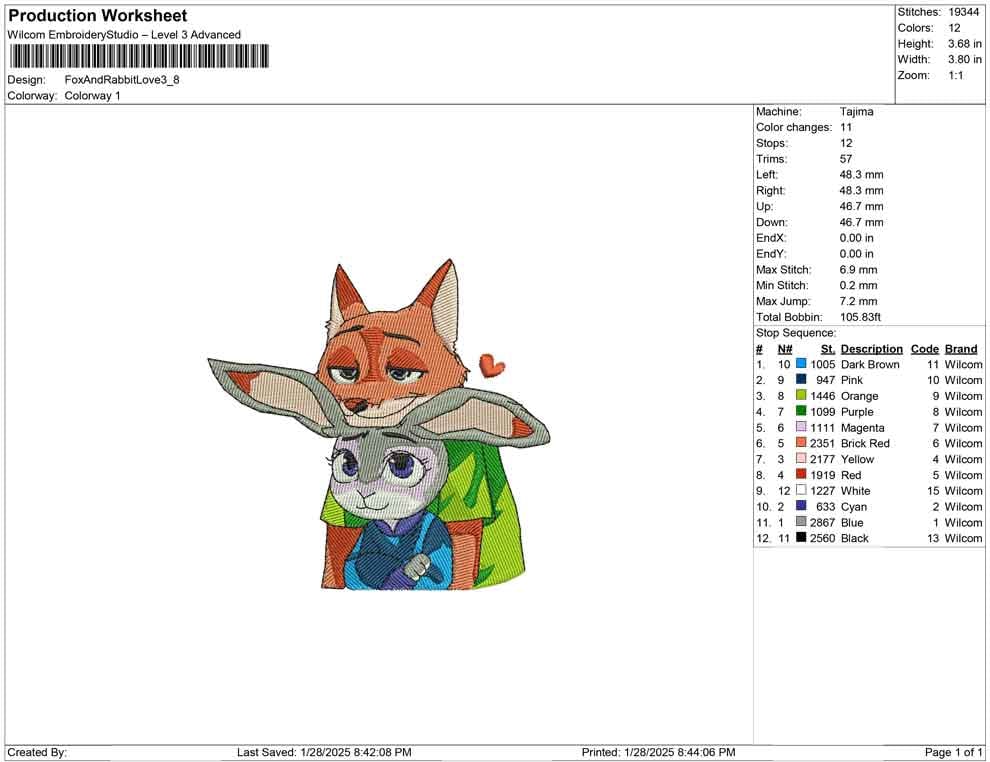The width and height of the screenshot is (990, 762).
Task: Click the Min Stitch value 0.2 mm
Action: 858,285
